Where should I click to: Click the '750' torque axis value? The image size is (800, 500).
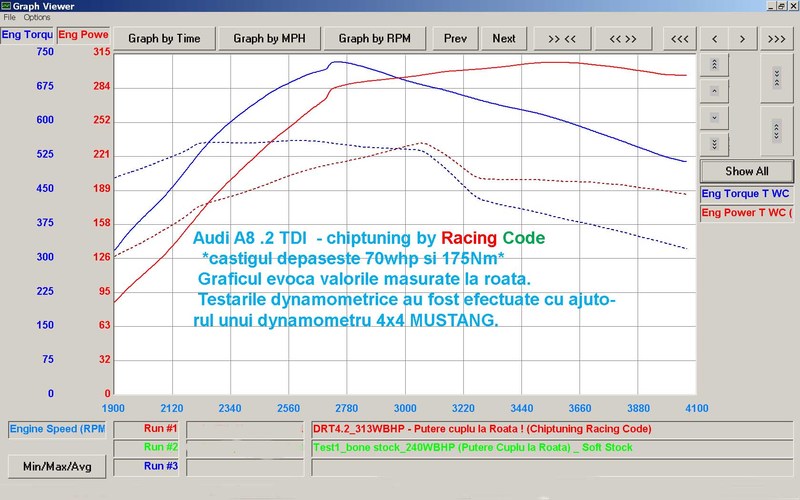(45, 52)
